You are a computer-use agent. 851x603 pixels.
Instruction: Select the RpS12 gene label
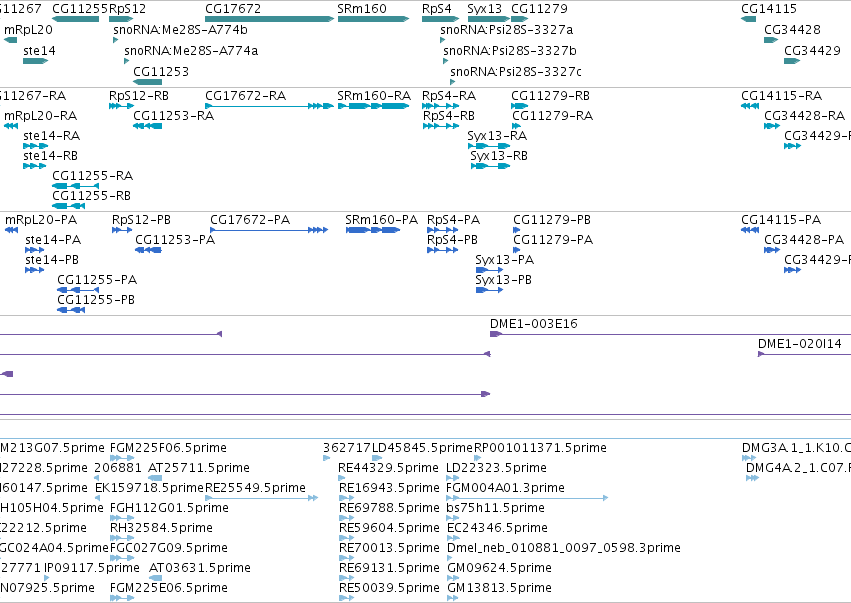(128, 9)
